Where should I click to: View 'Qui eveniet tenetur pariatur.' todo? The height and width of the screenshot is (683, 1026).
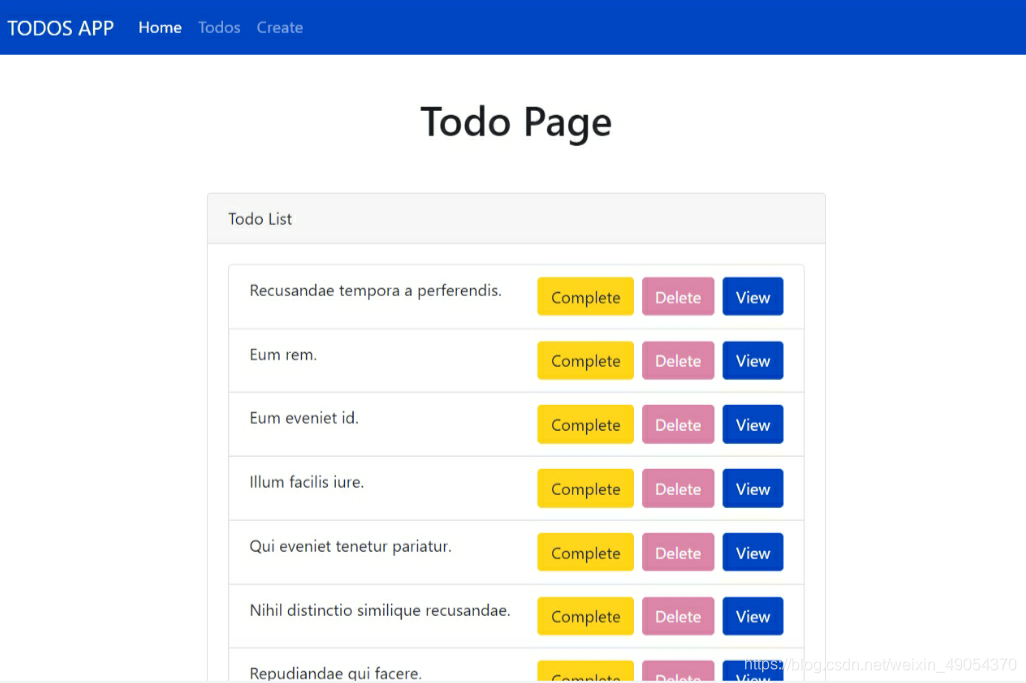[x=752, y=552]
